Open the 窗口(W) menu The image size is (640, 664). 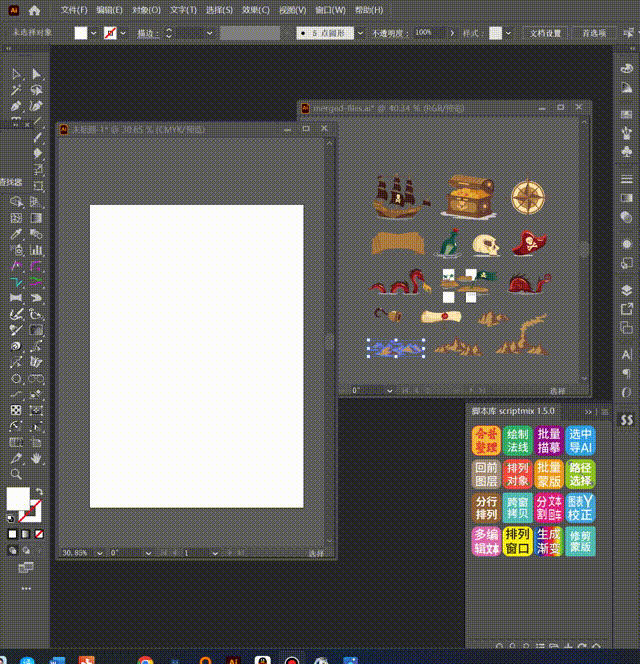pyautogui.click(x=330, y=10)
